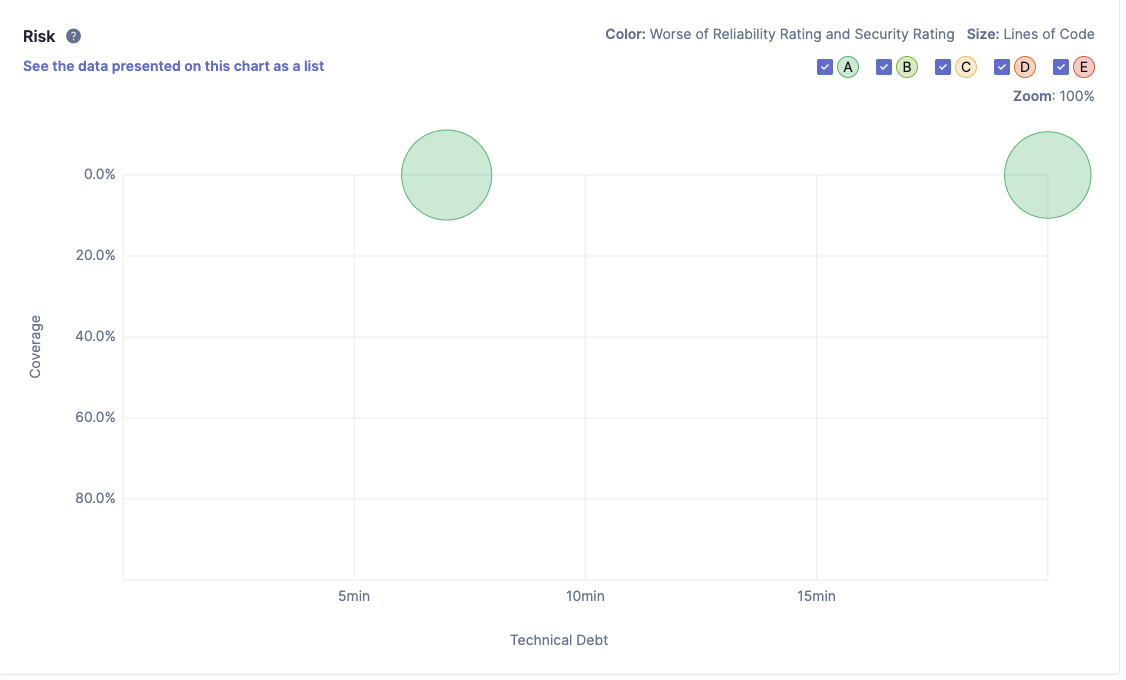Click the yellow C rating badge

(966, 67)
